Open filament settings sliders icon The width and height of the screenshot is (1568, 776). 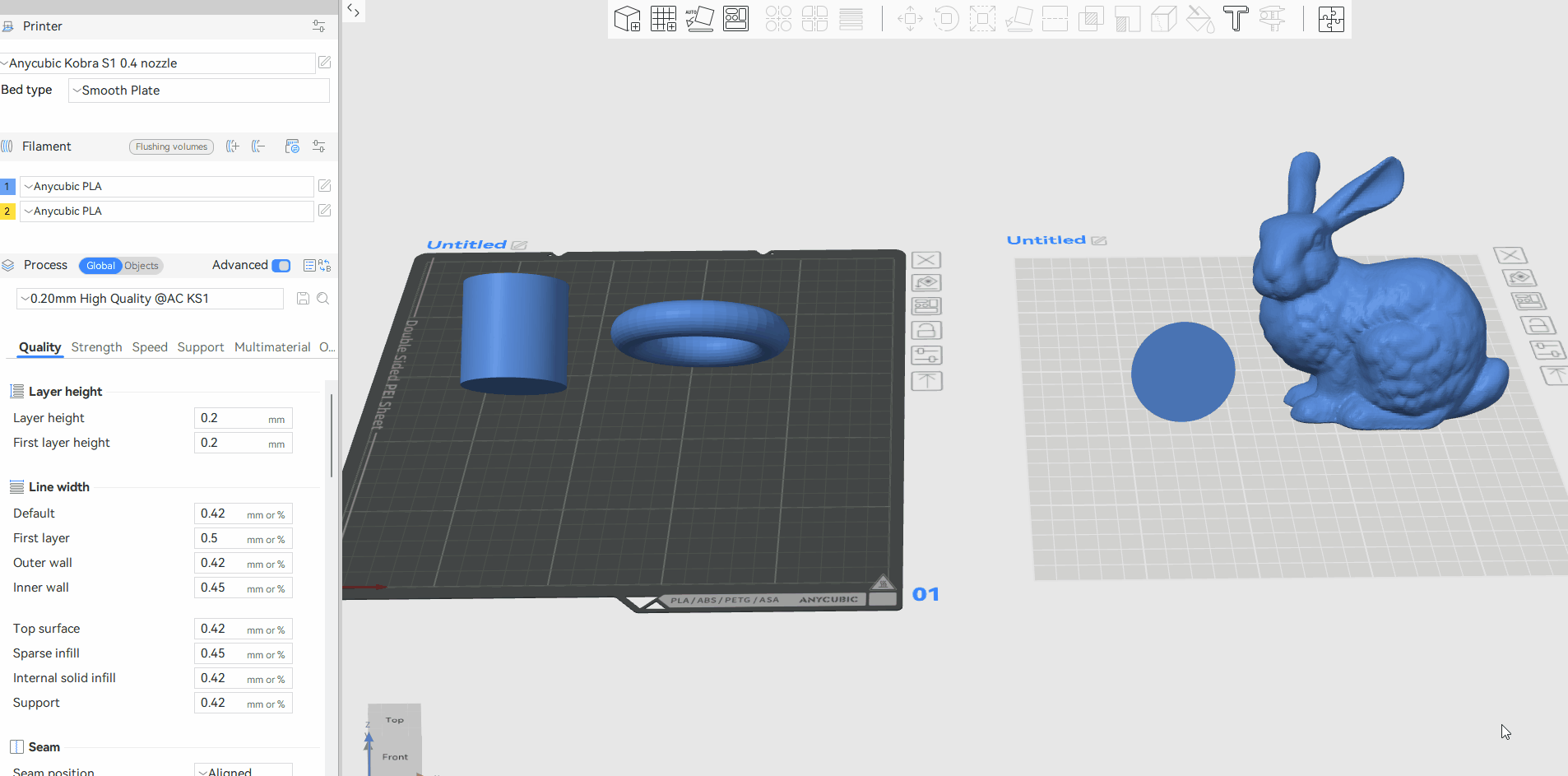click(319, 146)
